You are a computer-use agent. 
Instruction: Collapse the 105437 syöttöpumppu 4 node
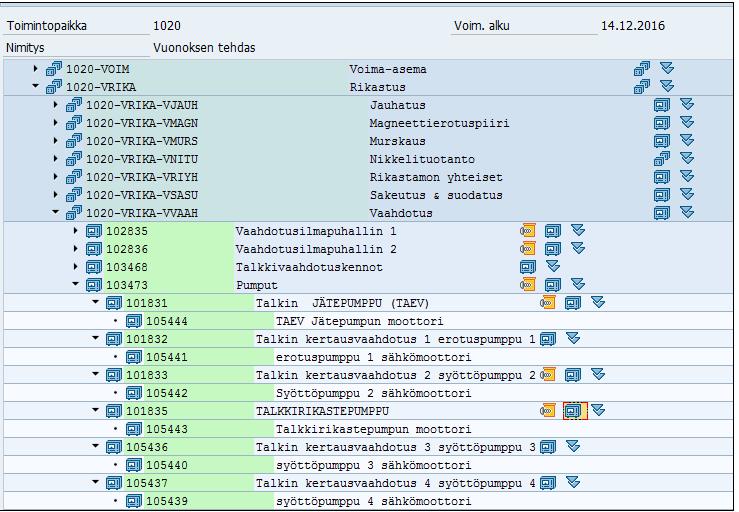[96, 482]
